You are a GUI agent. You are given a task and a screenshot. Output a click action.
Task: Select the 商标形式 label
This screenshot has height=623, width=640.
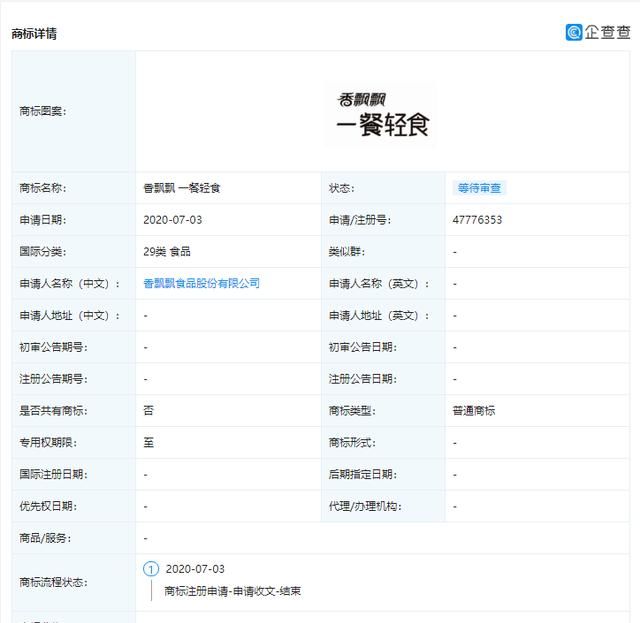coord(352,443)
